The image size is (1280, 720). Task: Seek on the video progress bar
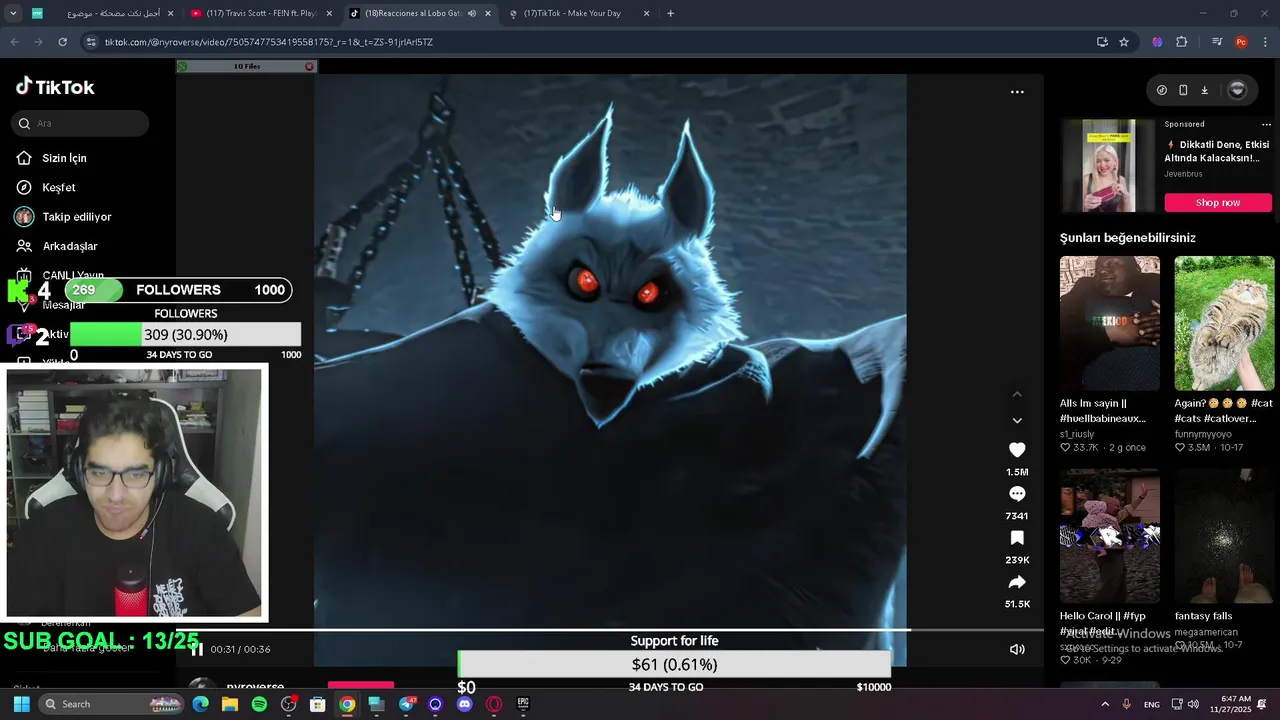pyautogui.click(x=610, y=630)
